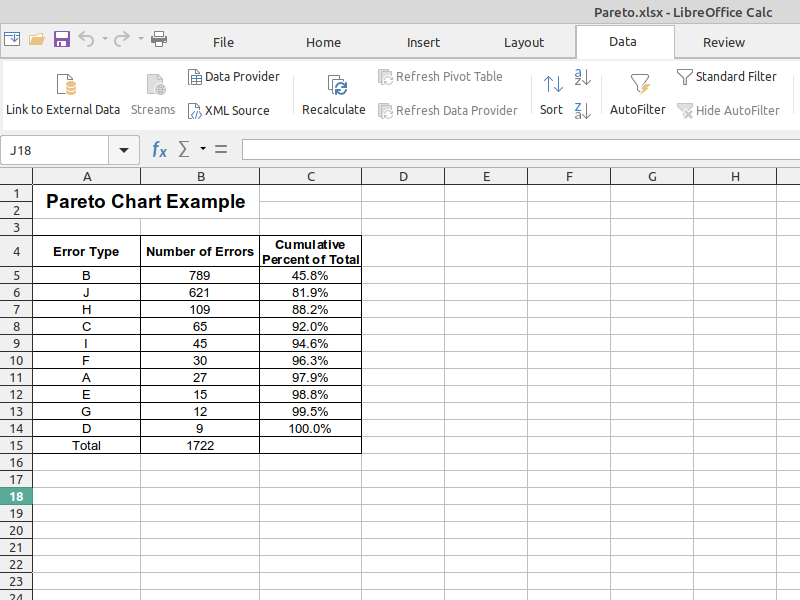Screen dimensions: 800x600
Task: Click the Save document icon
Action: pyautogui.click(x=62, y=40)
